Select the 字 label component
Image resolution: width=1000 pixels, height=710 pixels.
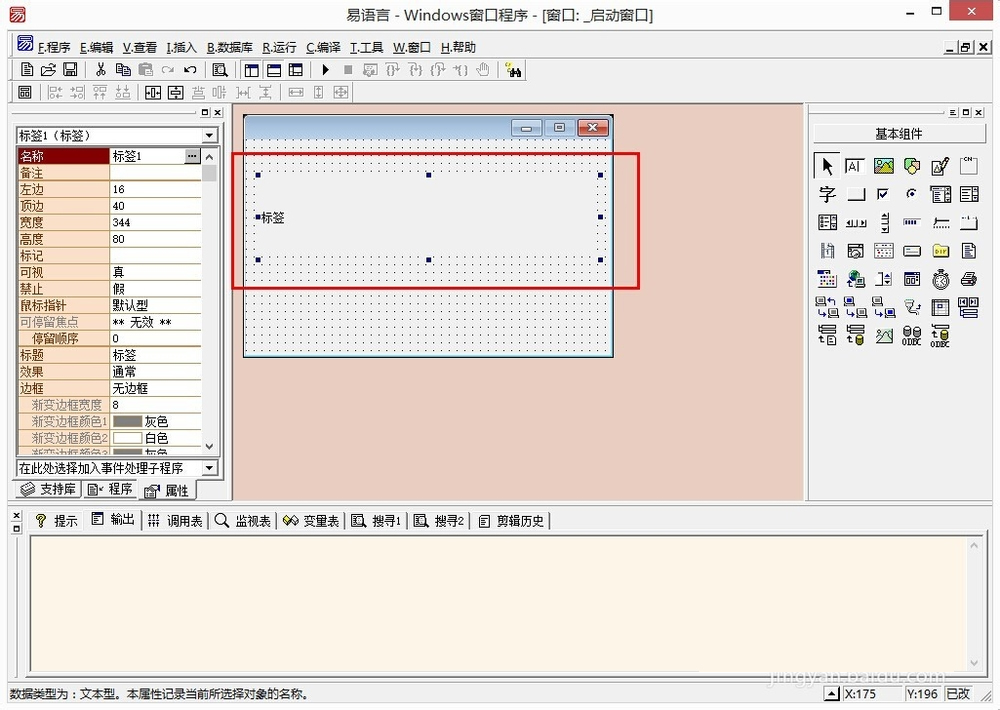826,194
